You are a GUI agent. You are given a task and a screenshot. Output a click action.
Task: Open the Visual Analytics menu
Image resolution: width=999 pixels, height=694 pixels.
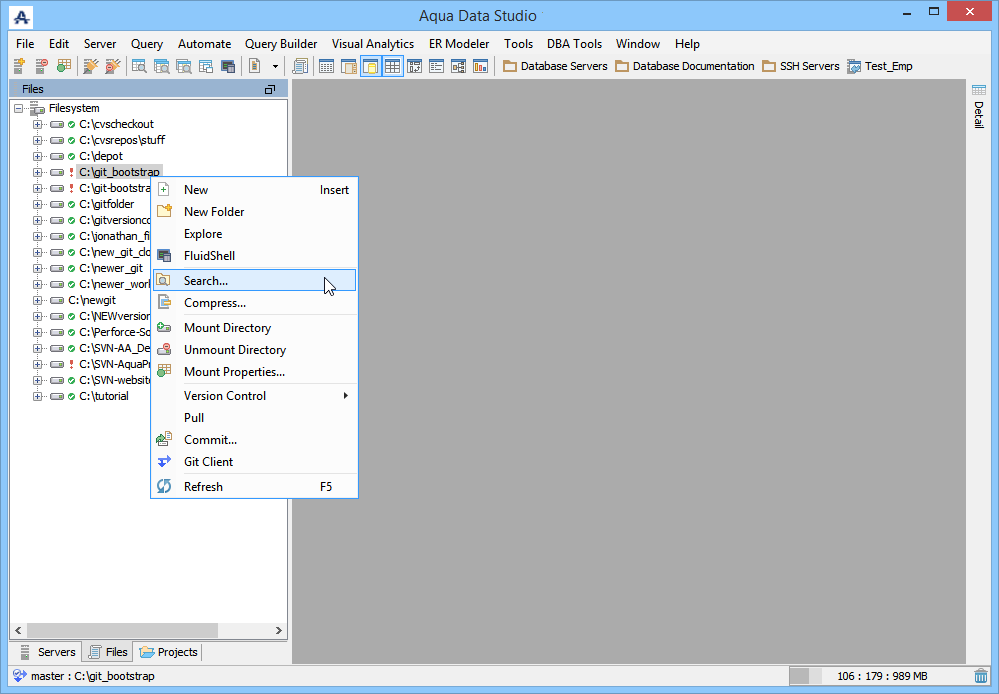(373, 44)
